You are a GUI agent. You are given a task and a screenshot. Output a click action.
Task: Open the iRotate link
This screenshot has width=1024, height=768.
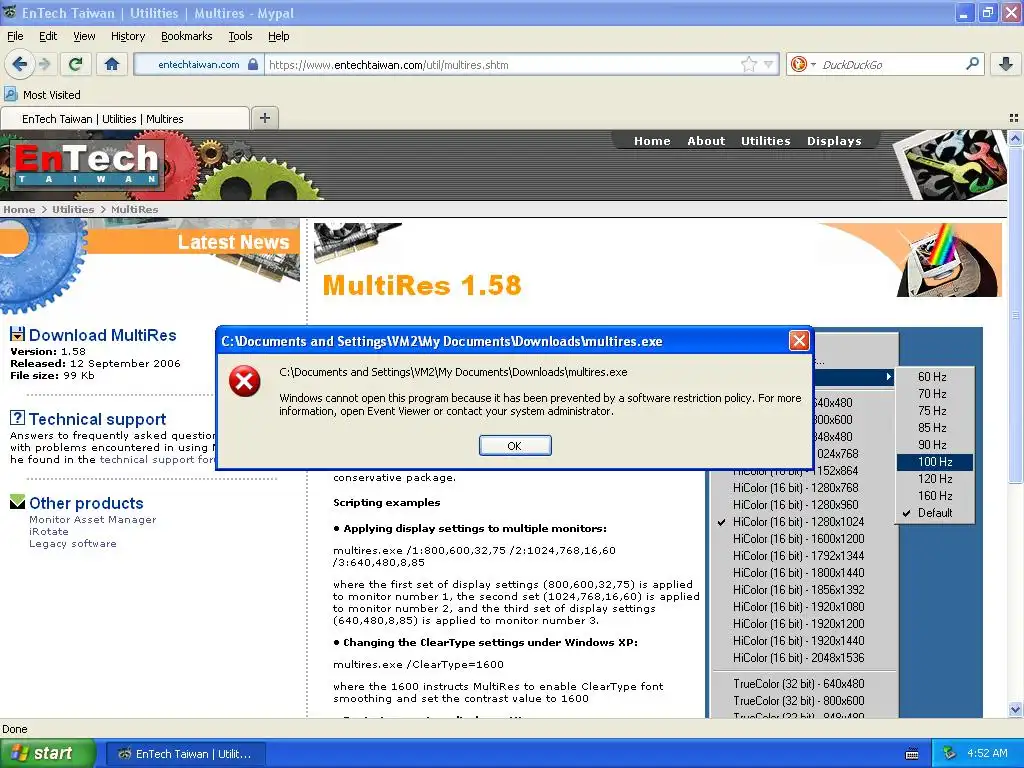(48, 532)
